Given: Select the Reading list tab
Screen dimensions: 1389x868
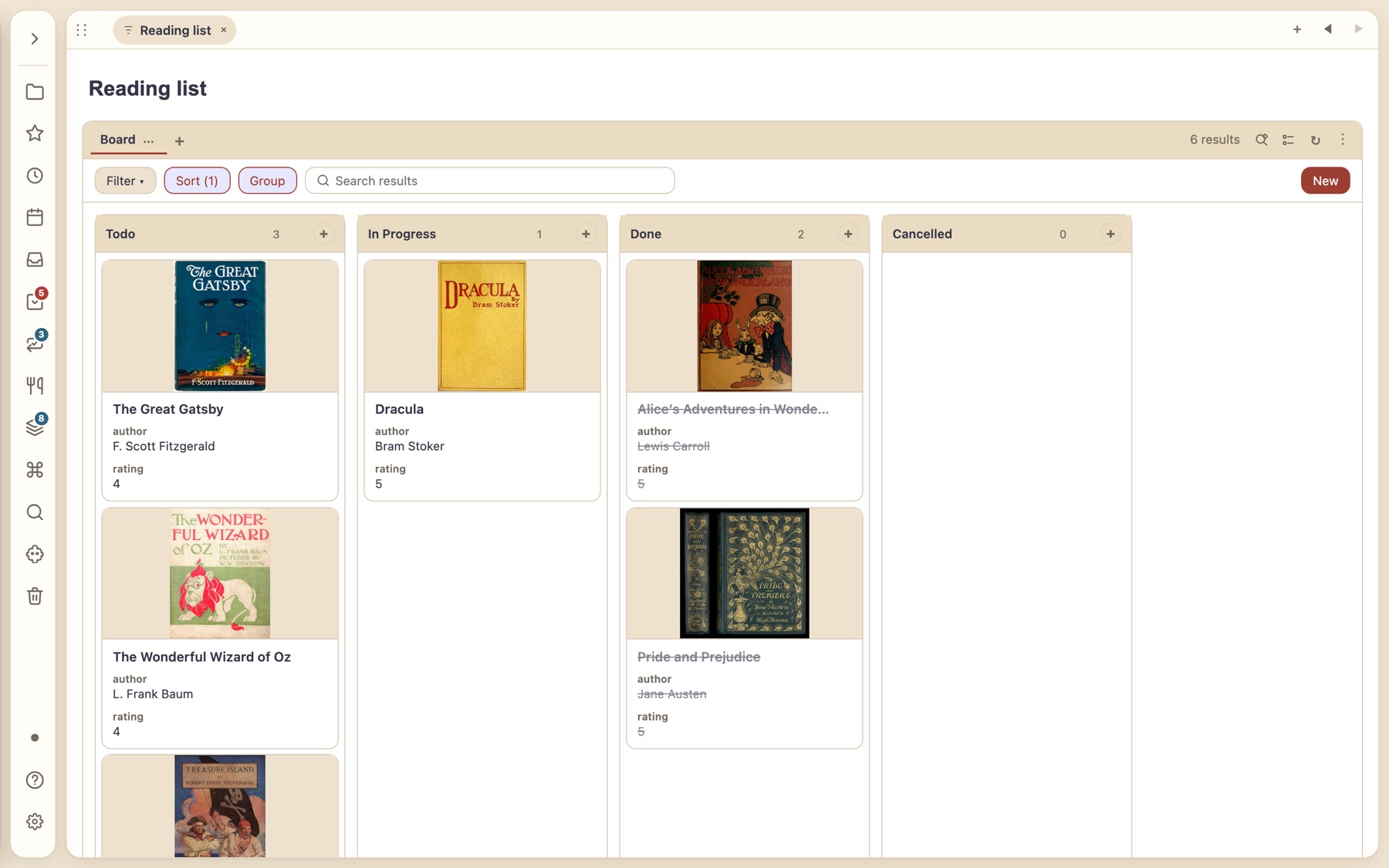Looking at the screenshot, I should point(175,30).
